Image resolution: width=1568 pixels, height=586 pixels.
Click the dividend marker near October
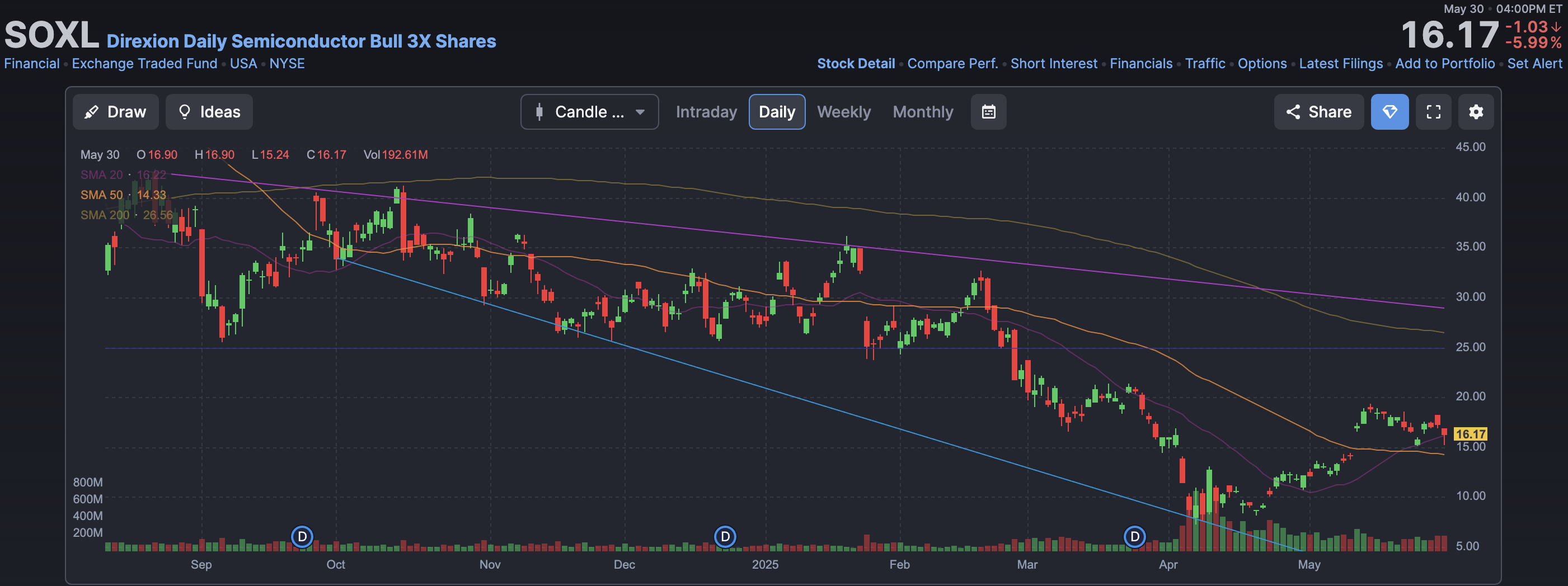click(x=302, y=537)
